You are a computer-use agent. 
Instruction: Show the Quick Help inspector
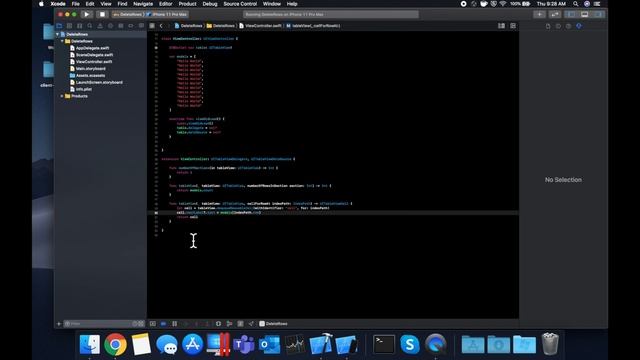tap(568, 26)
